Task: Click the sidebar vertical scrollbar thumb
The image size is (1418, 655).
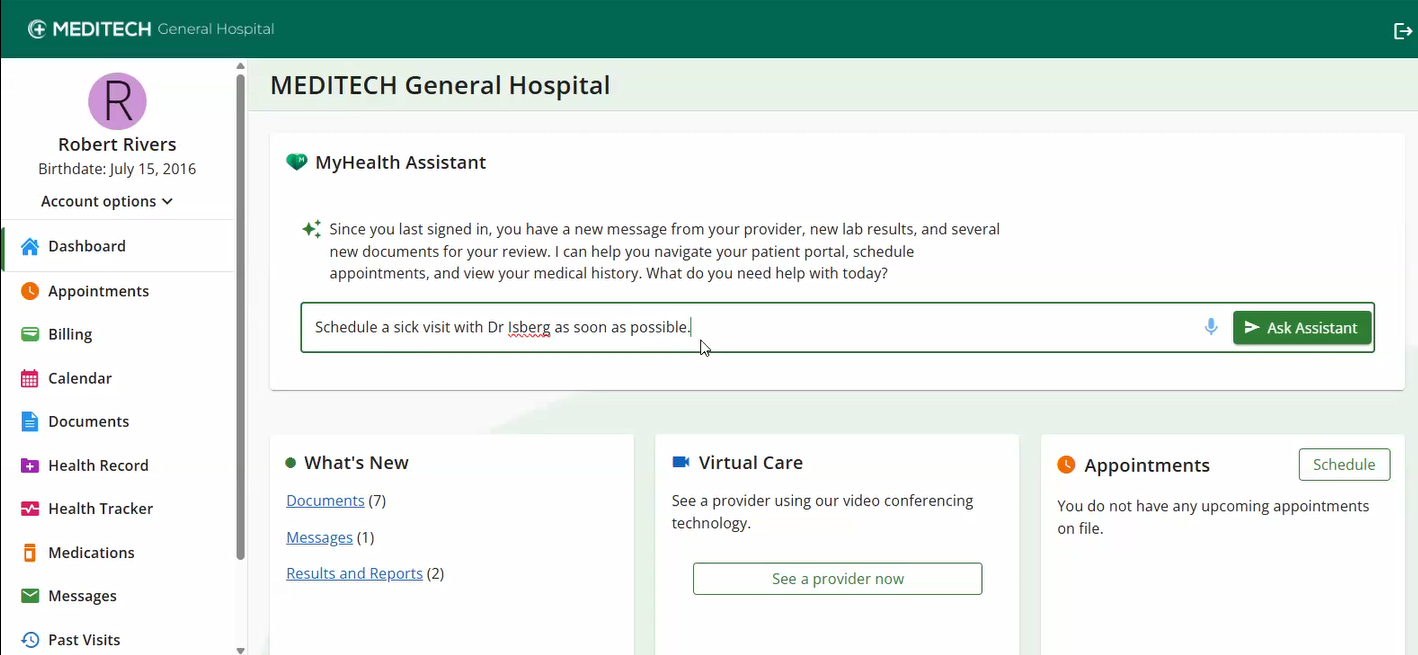Action: pyautogui.click(x=240, y=316)
